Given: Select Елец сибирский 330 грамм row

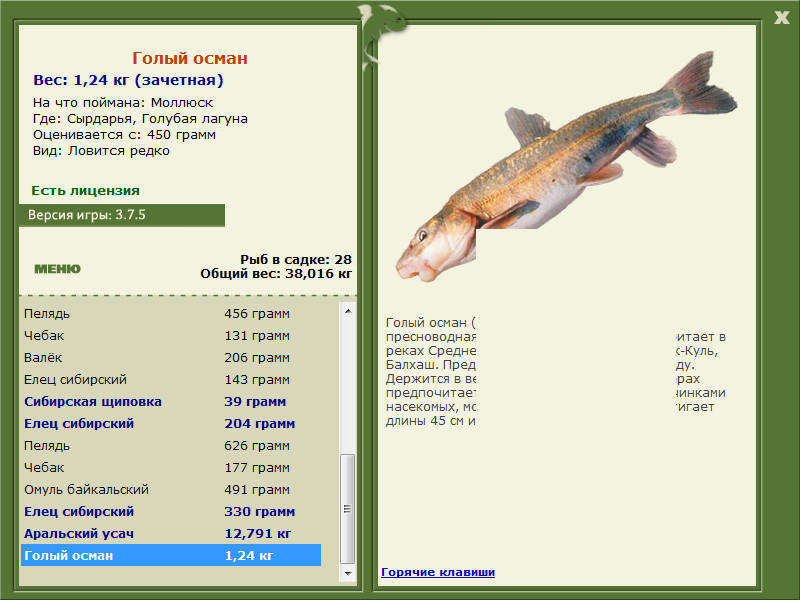Looking at the screenshot, I should [171, 511].
